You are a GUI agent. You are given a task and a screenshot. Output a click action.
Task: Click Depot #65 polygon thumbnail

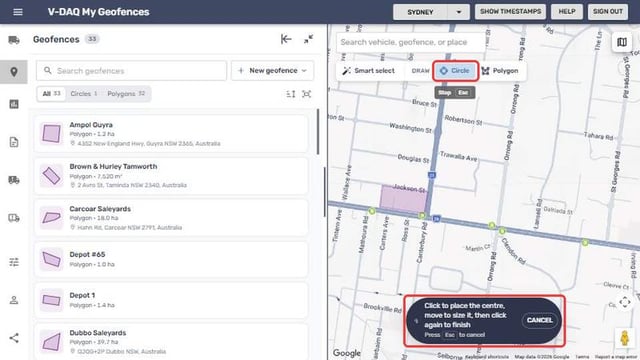click(x=51, y=259)
